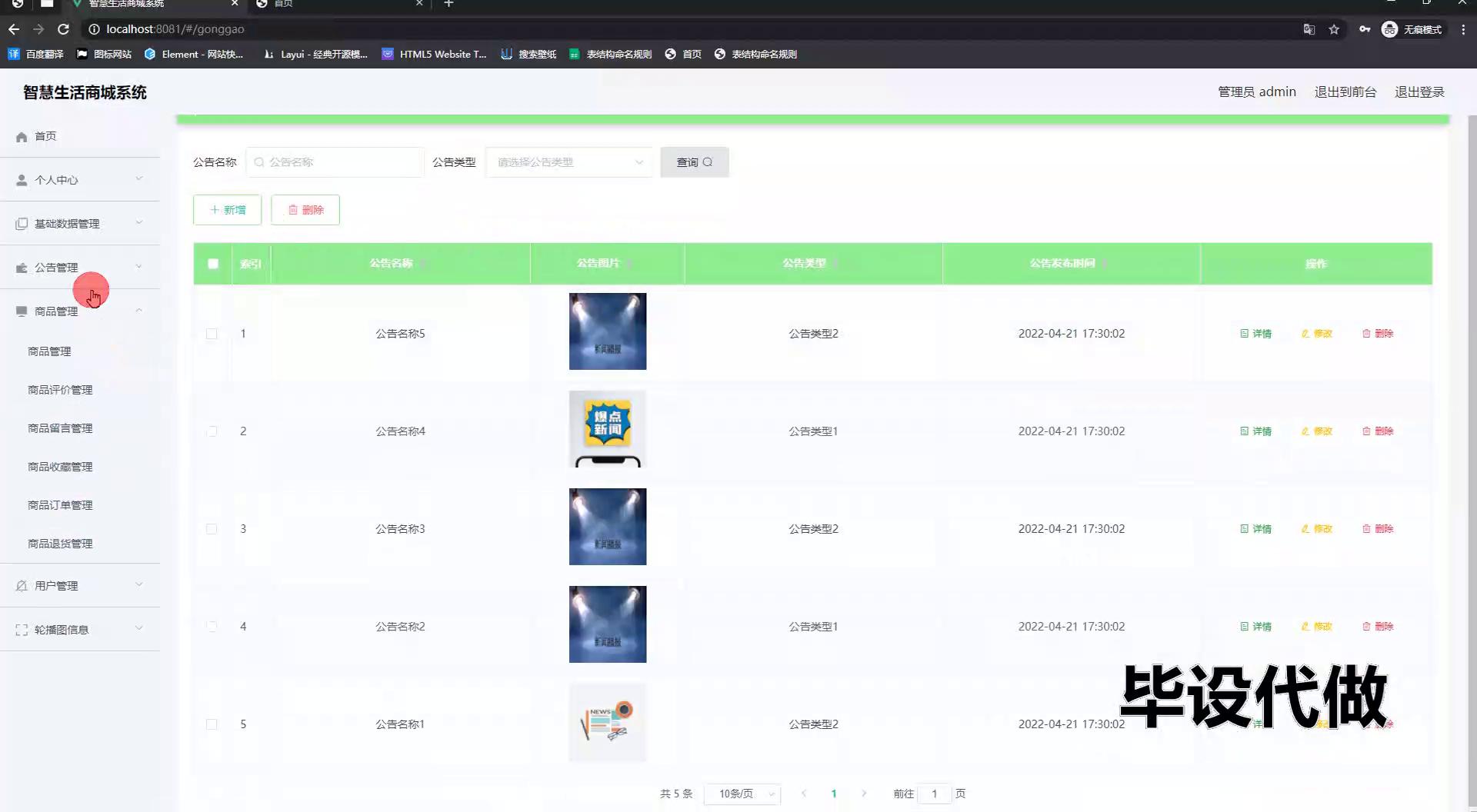
Task: Expand the 轮播图信息 sidebar menu
Action: click(x=80, y=630)
